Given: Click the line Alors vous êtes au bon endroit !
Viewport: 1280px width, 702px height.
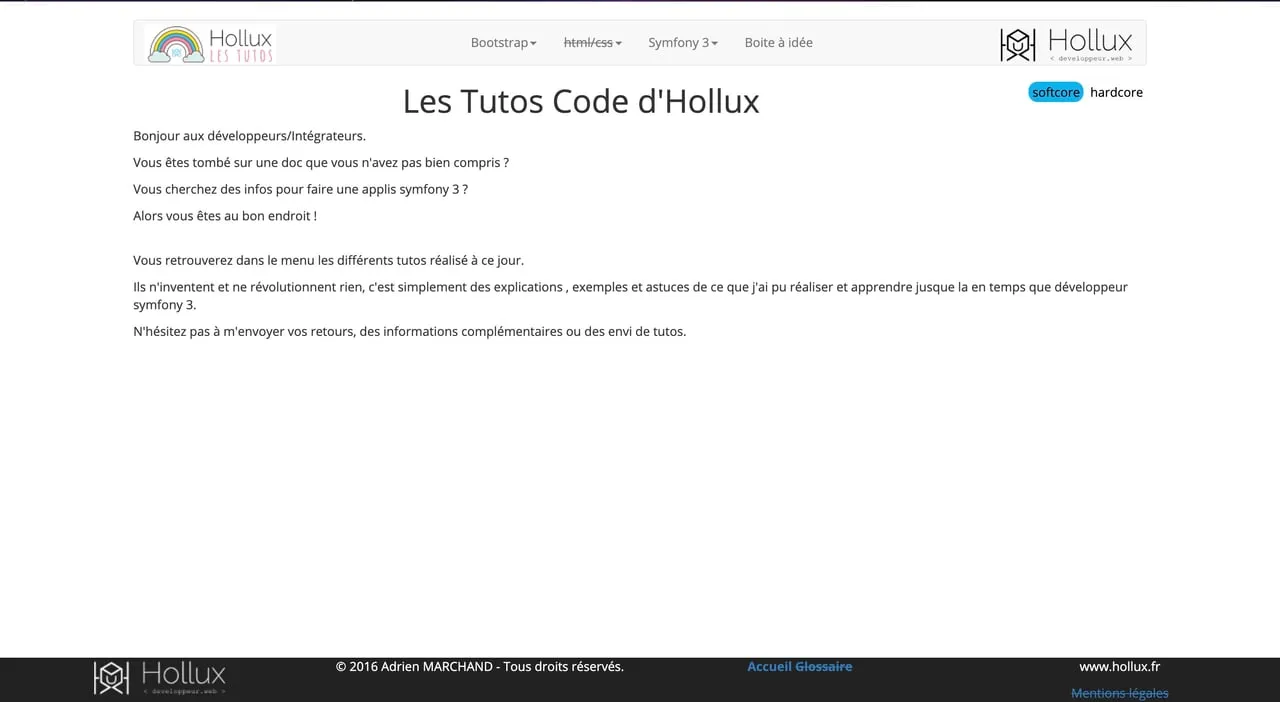Looking at the screenshot, I should 225,216.
